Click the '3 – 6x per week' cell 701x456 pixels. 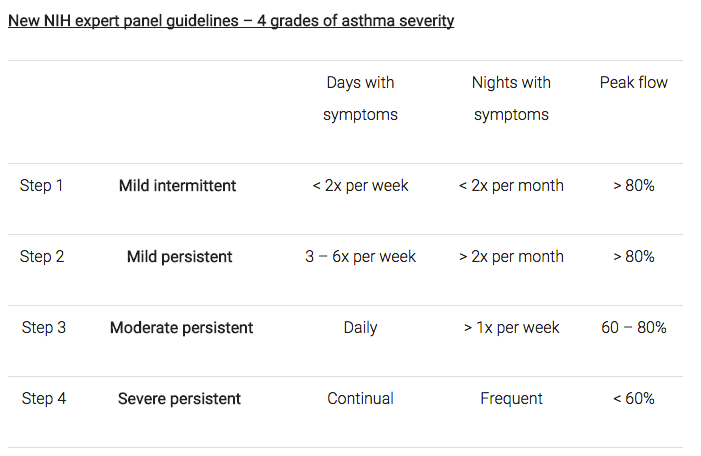click(360, 257)
